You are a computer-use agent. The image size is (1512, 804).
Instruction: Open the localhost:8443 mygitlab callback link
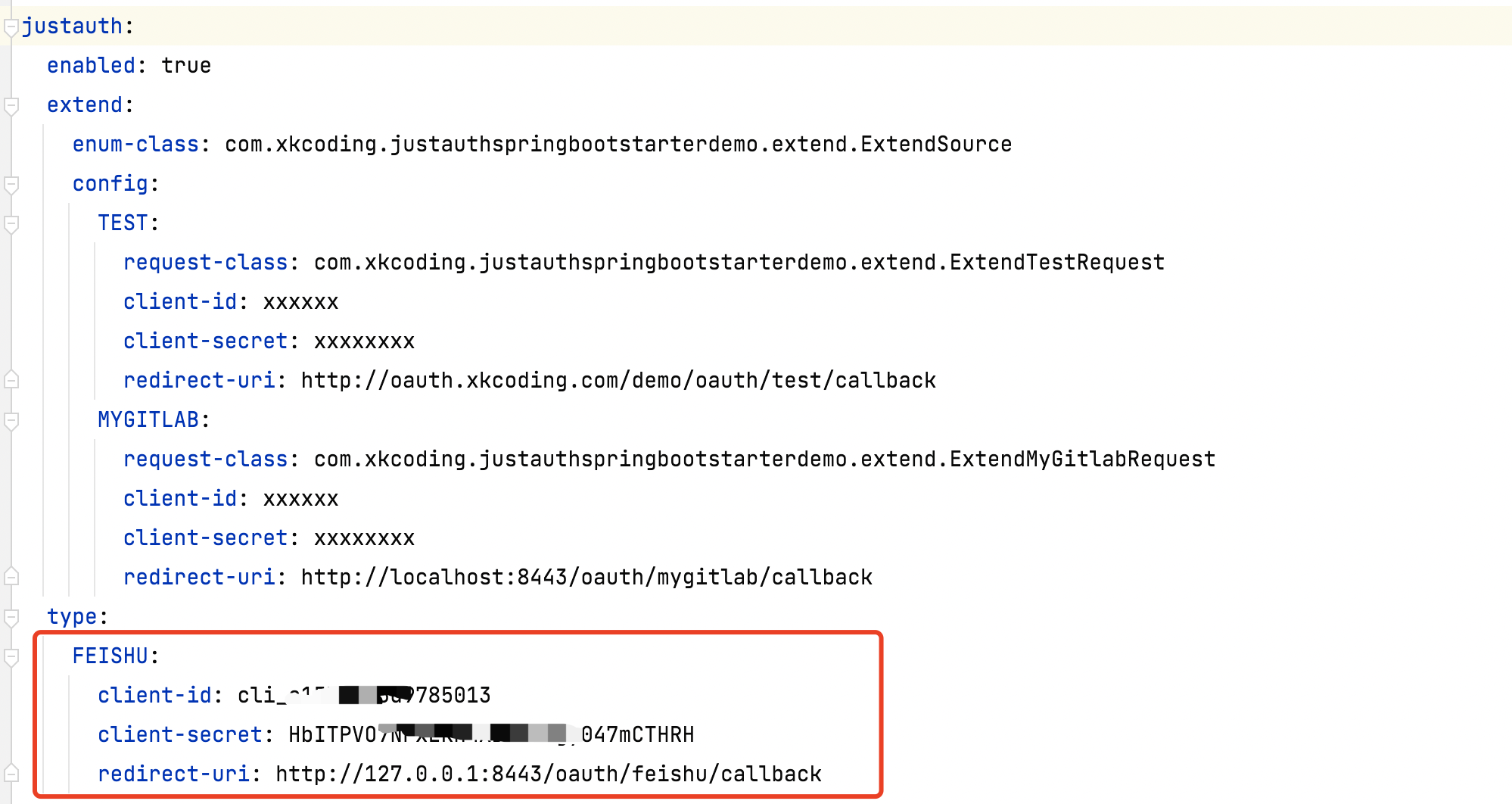586,577
